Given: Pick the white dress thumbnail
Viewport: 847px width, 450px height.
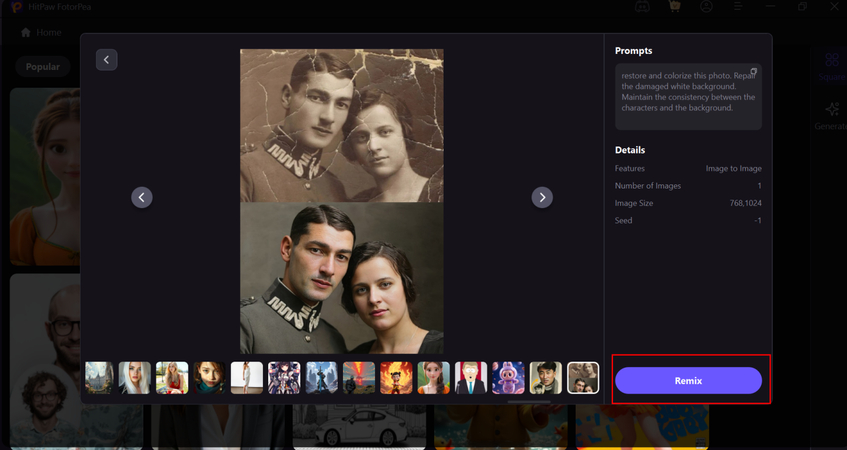Looking at the screenshot, I should coord(247,378).
